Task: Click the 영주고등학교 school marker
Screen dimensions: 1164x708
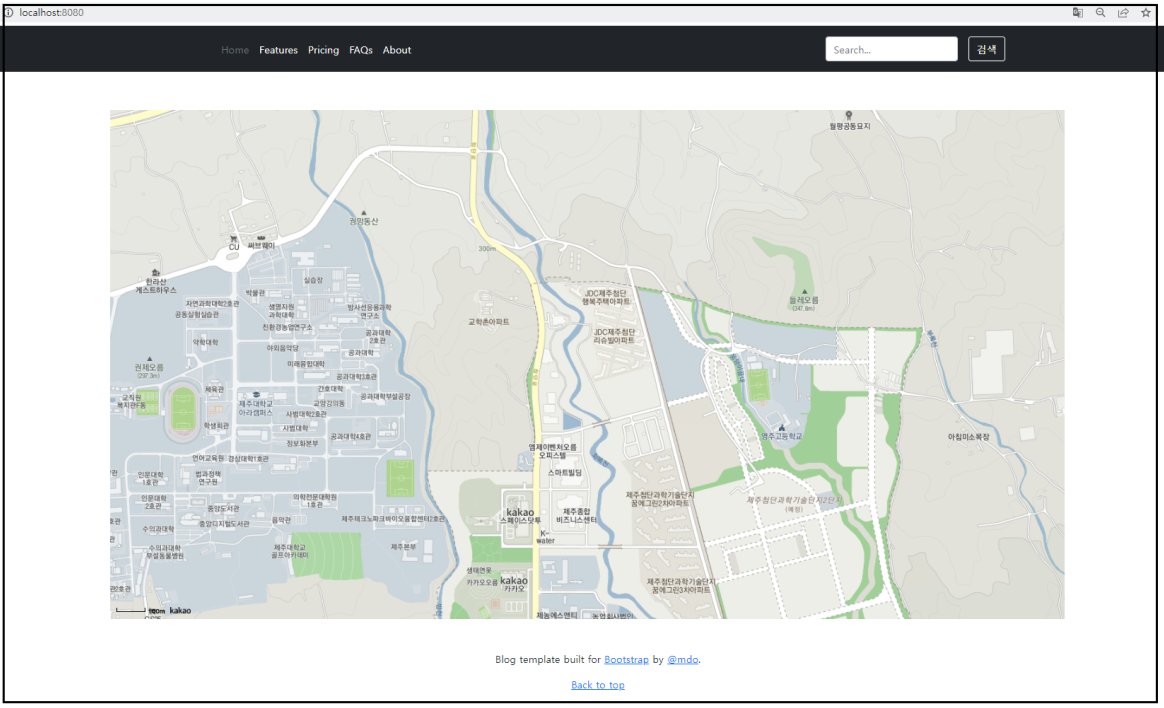Action: [782, 433]
